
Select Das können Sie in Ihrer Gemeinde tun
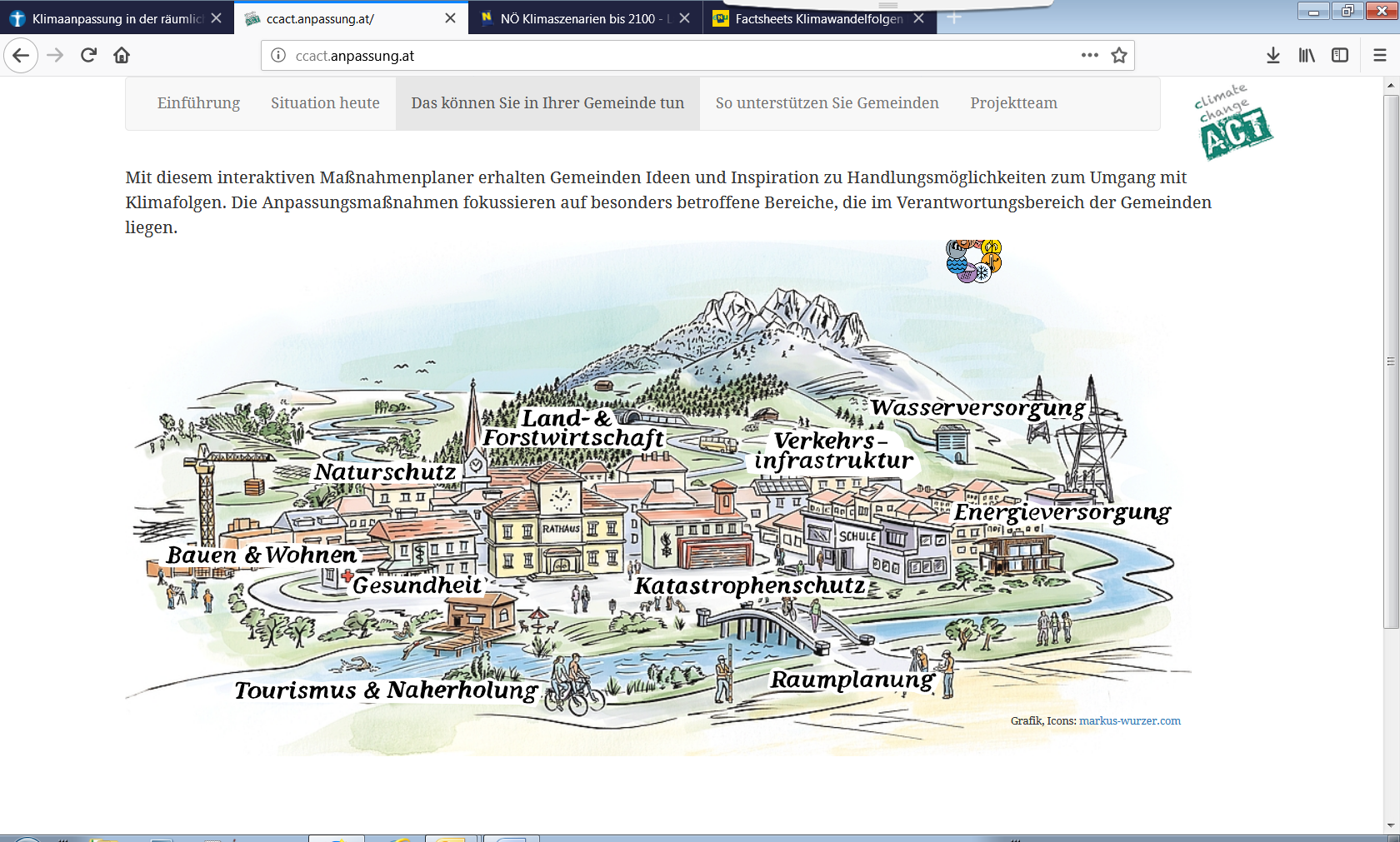click(x=547, y=103)
